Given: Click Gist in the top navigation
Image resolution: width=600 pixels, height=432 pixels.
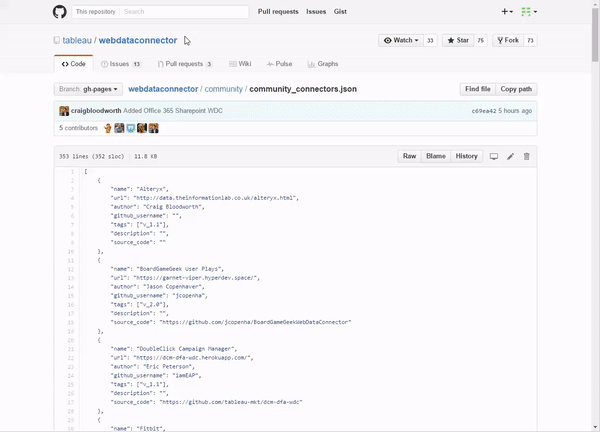Looking at the screenshot, I should point(340,12).
